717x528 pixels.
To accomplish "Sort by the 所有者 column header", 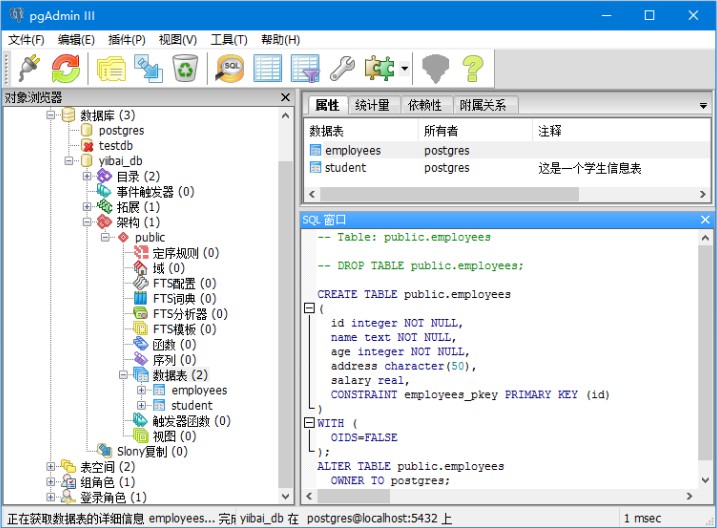I will pyautogui.click(x=475, y=131).
